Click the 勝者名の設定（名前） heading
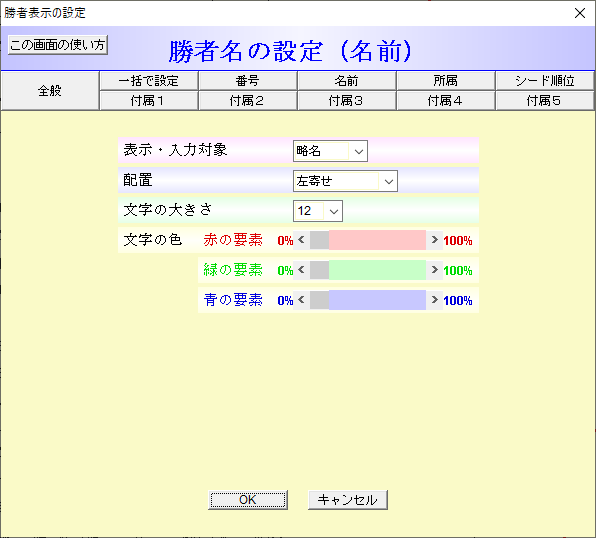The image size is (596, 538). click(x=291, y=51)
